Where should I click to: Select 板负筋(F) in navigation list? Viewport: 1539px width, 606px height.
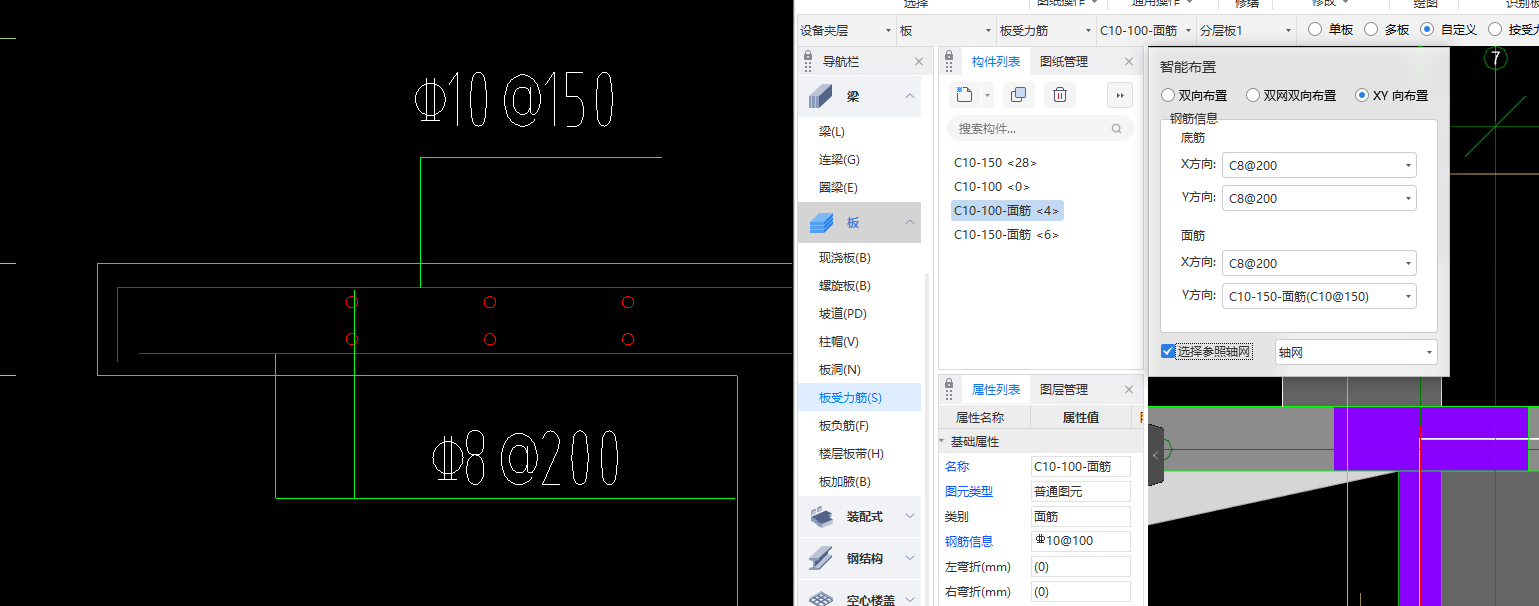coord(844,426)
